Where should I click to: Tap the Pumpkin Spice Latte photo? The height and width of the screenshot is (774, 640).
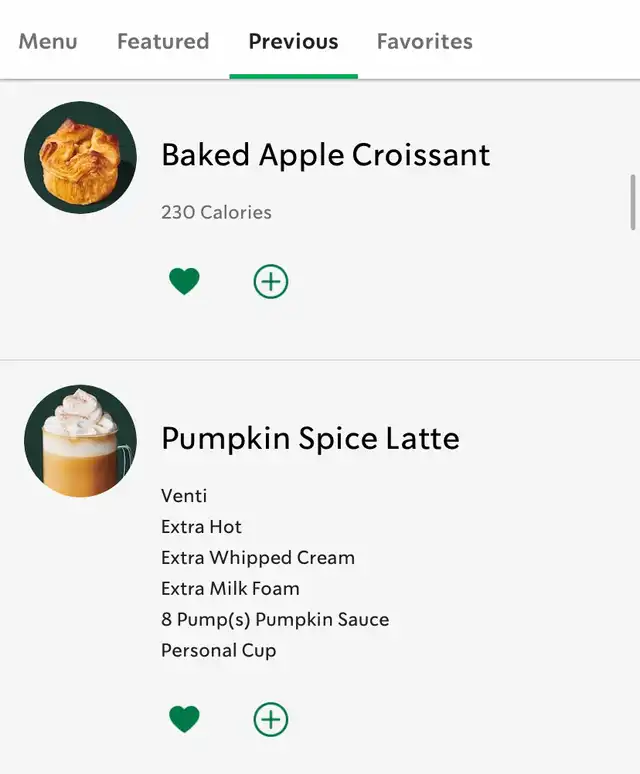point(80,441)
